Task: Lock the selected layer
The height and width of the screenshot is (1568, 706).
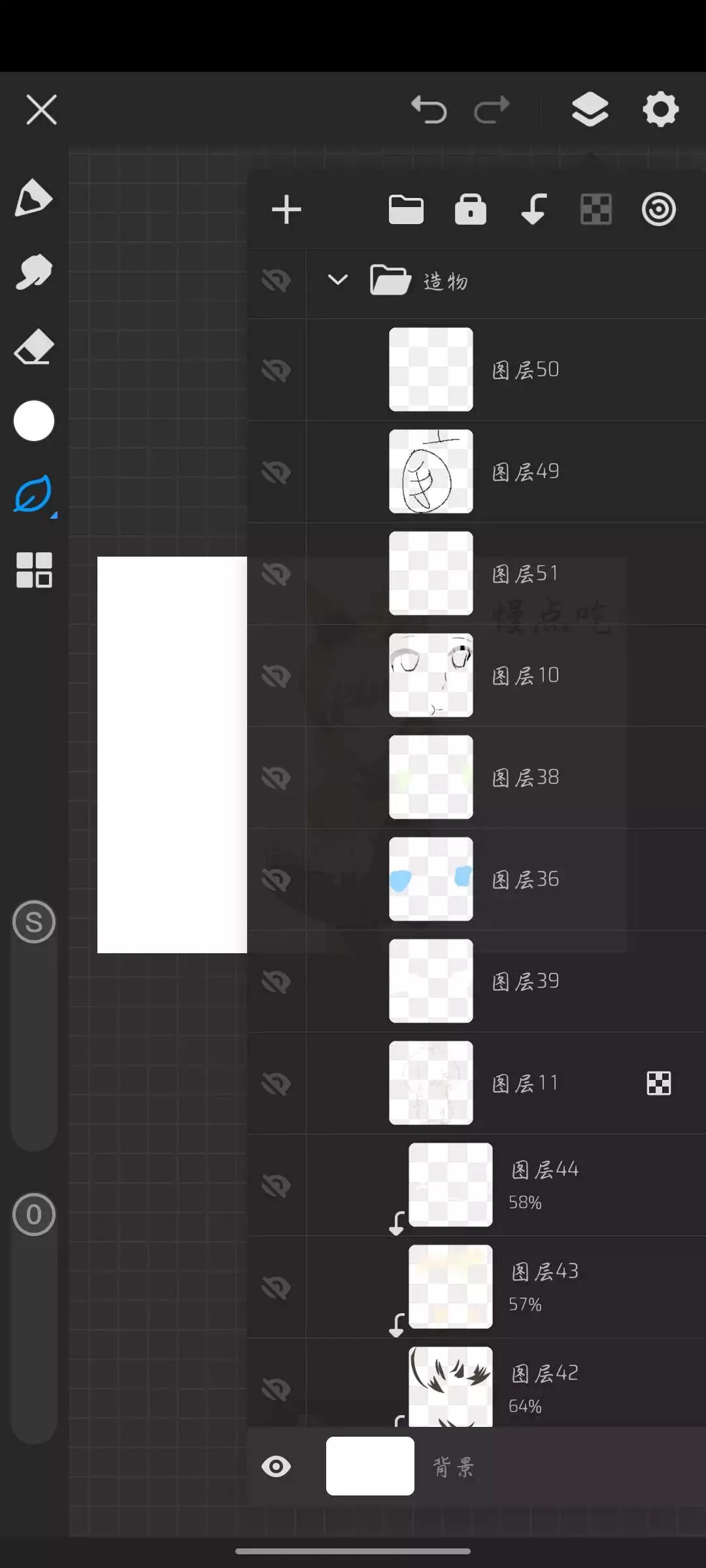Action: click(470, 210)
